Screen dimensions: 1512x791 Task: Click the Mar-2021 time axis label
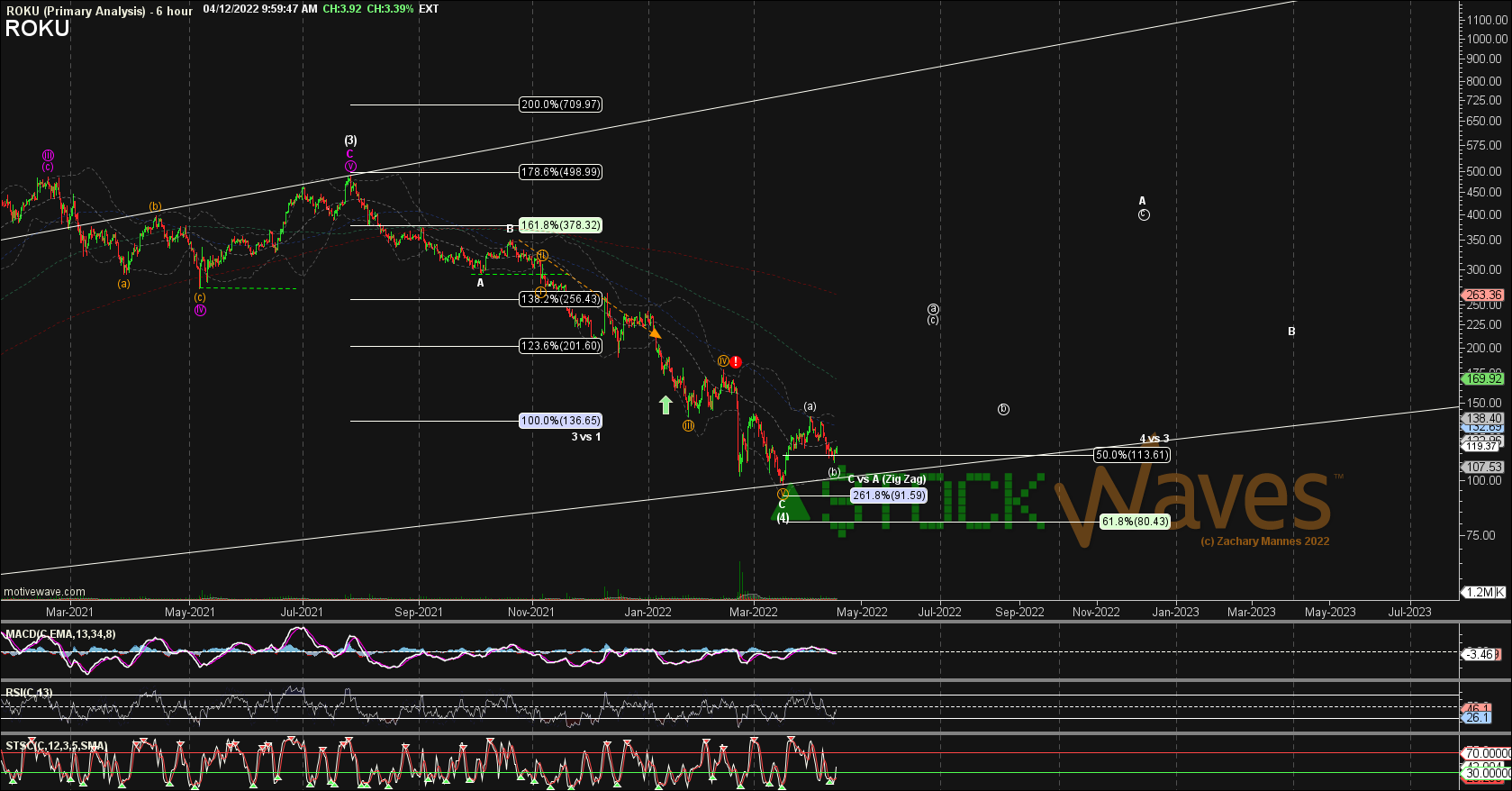70,612
